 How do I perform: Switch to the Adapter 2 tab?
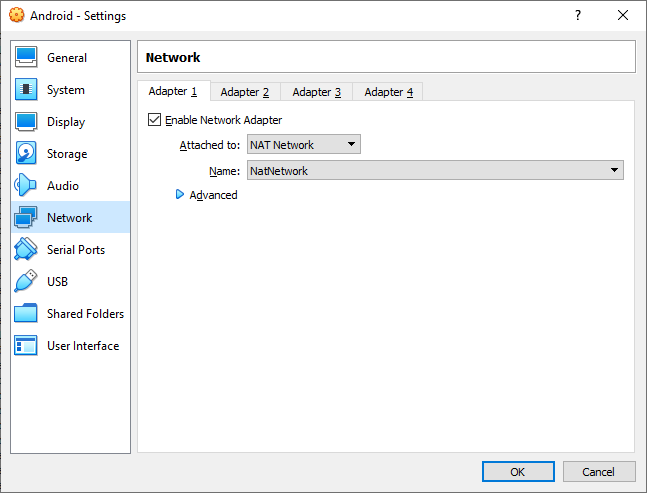pos(245,92)
